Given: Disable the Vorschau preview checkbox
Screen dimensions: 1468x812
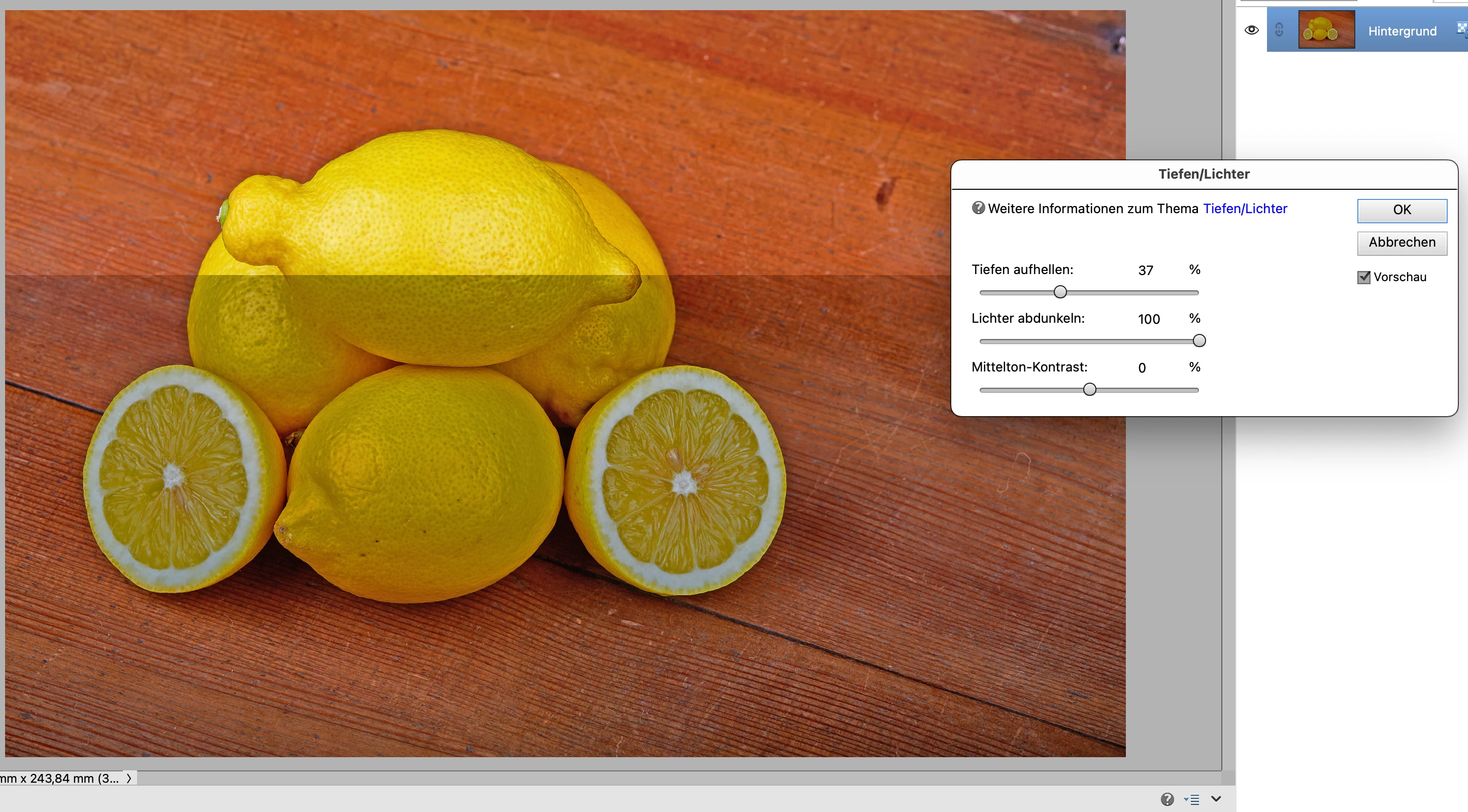Looking at the screenshot, I should pos(1364,278).
